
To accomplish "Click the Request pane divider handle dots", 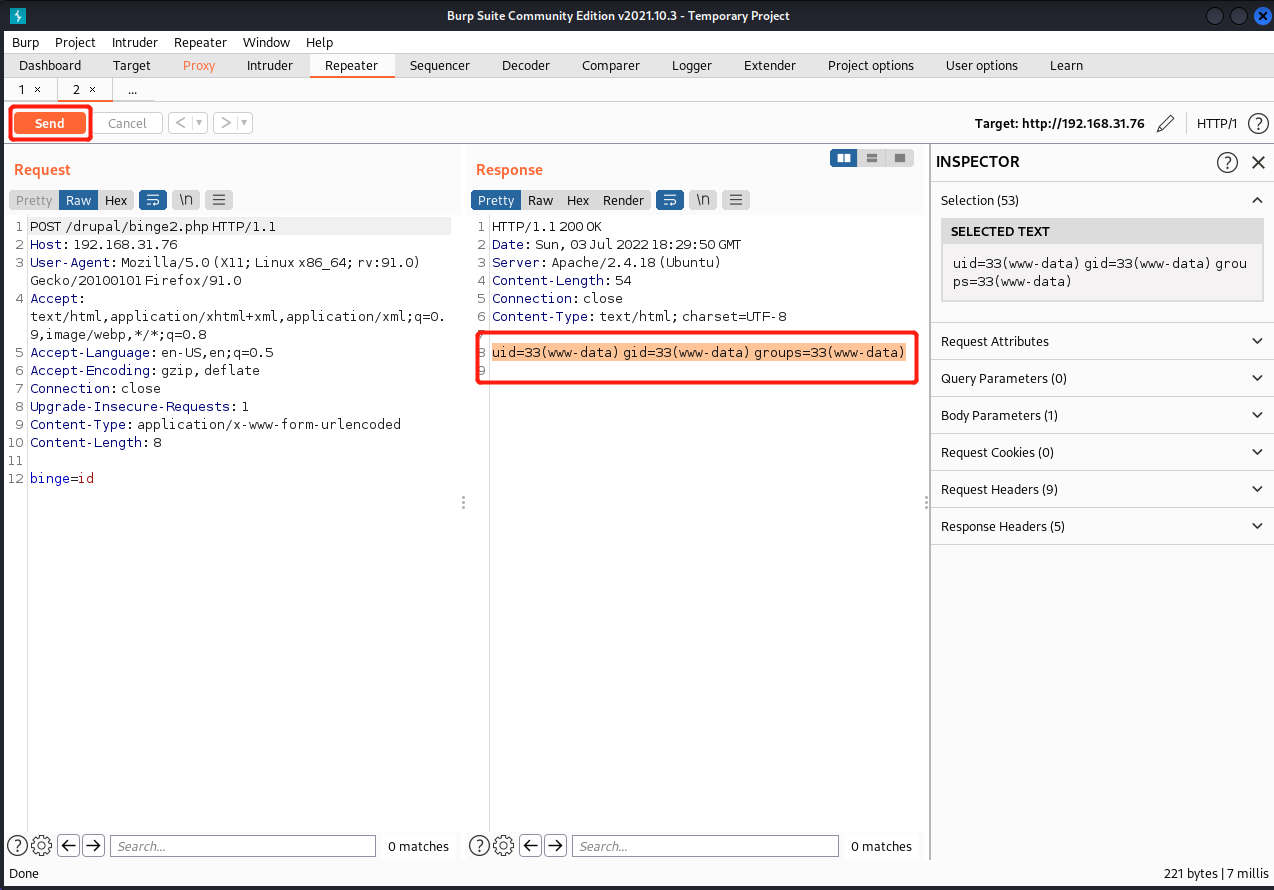I will tap(463, 502).
